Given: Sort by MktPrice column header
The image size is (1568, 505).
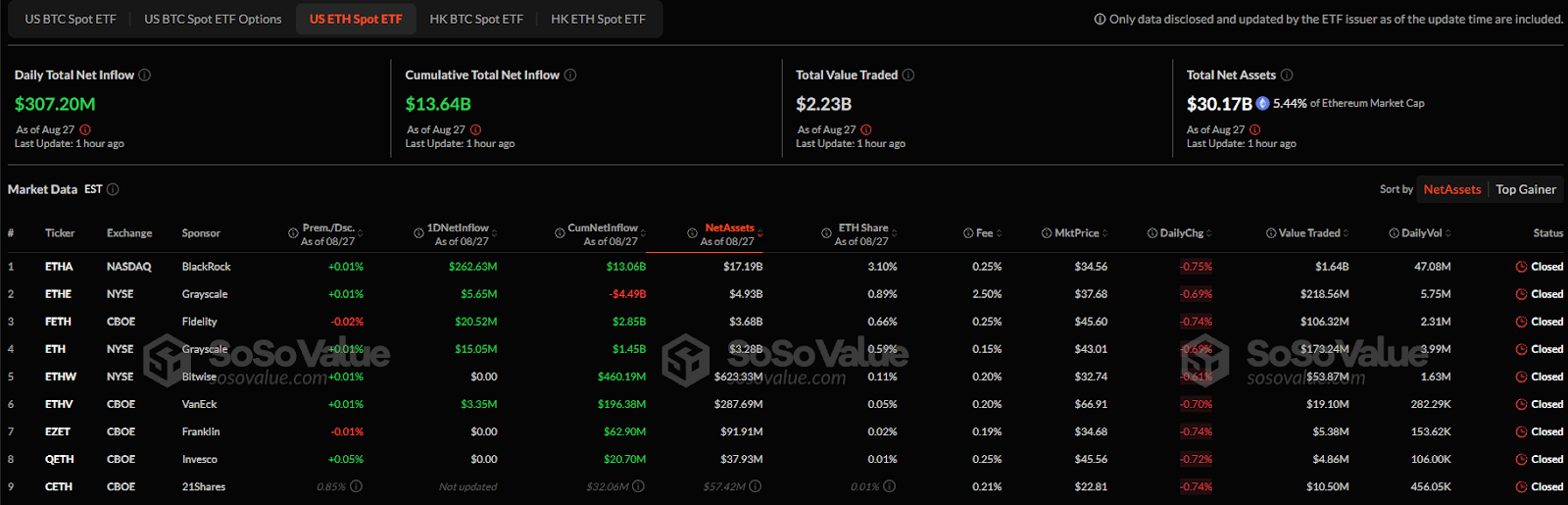Looking at the screenshot, I should [x=1075, y=233].
